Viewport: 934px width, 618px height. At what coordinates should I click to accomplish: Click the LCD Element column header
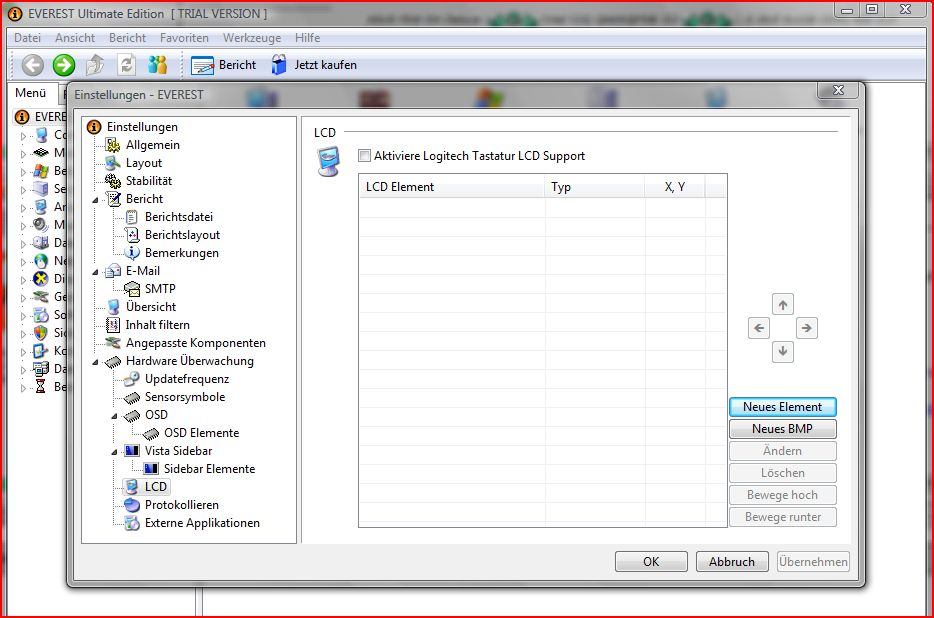coord(452,187)
